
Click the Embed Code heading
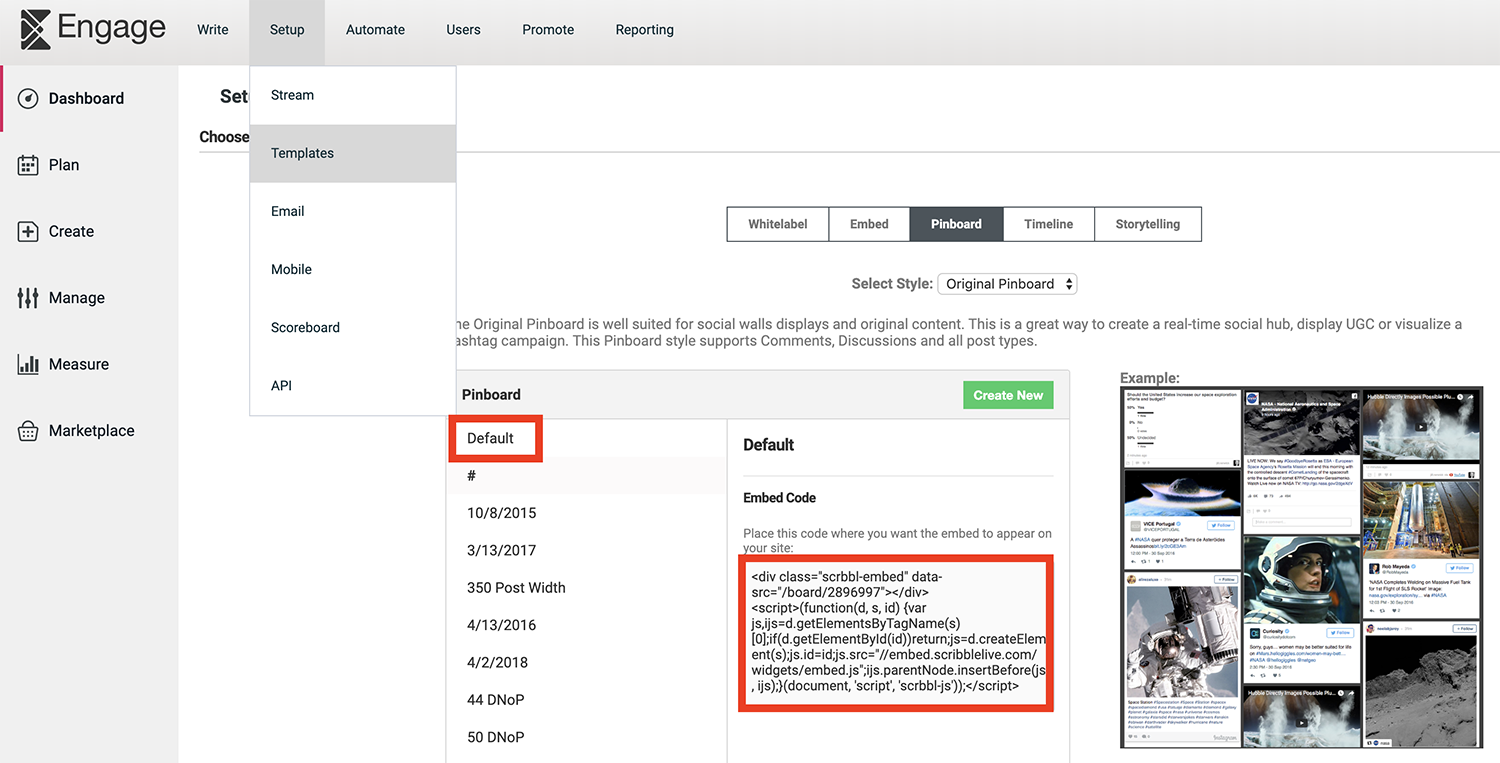[x=780, y=498]
